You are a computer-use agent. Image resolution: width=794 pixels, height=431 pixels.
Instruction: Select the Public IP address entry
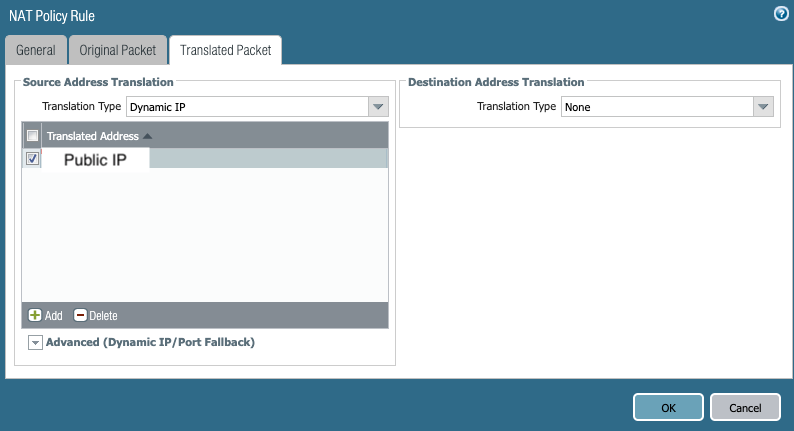(x=95, y=159)
